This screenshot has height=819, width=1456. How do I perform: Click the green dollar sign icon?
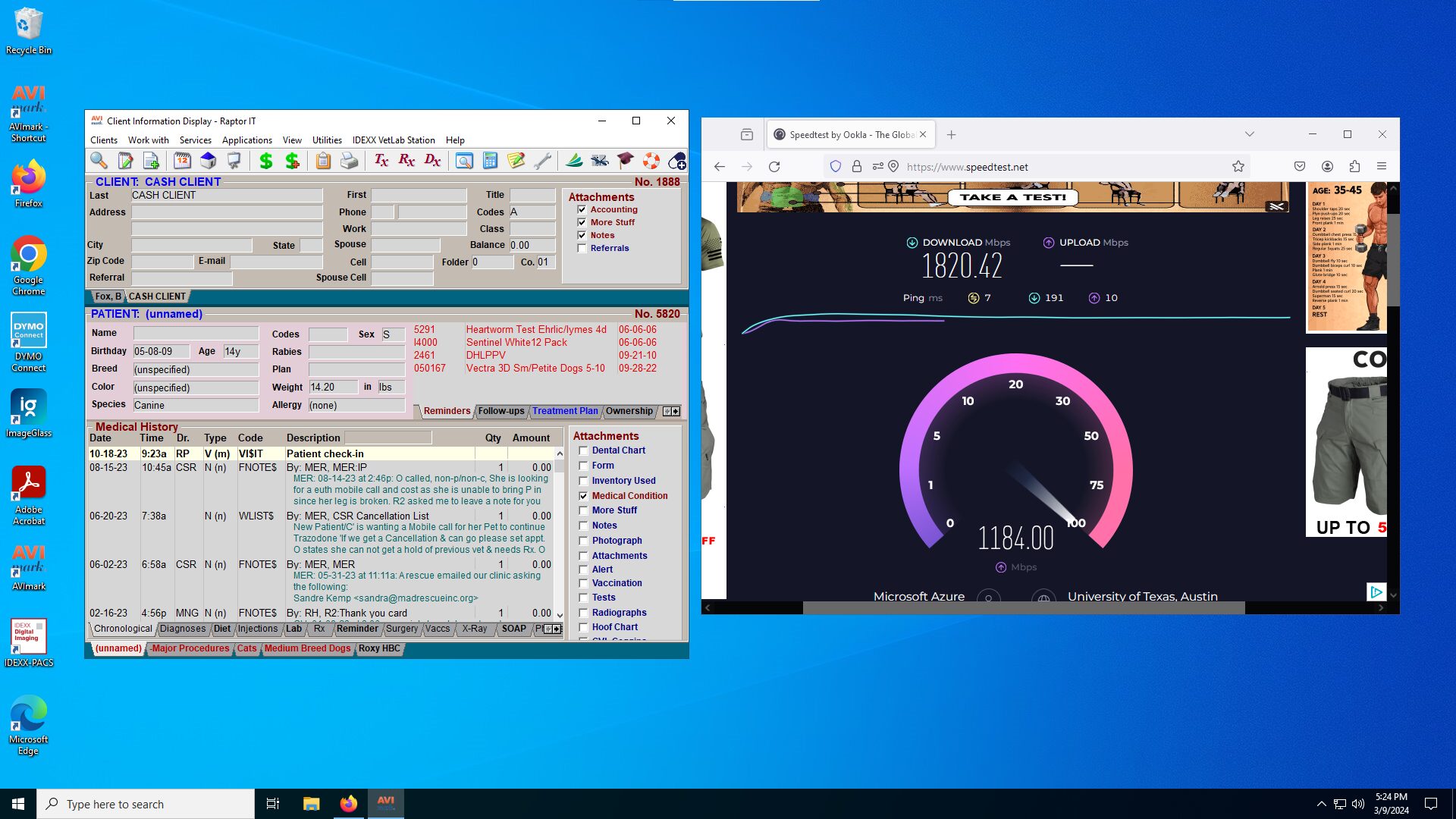pyautogui.click(x=265, y=161)
